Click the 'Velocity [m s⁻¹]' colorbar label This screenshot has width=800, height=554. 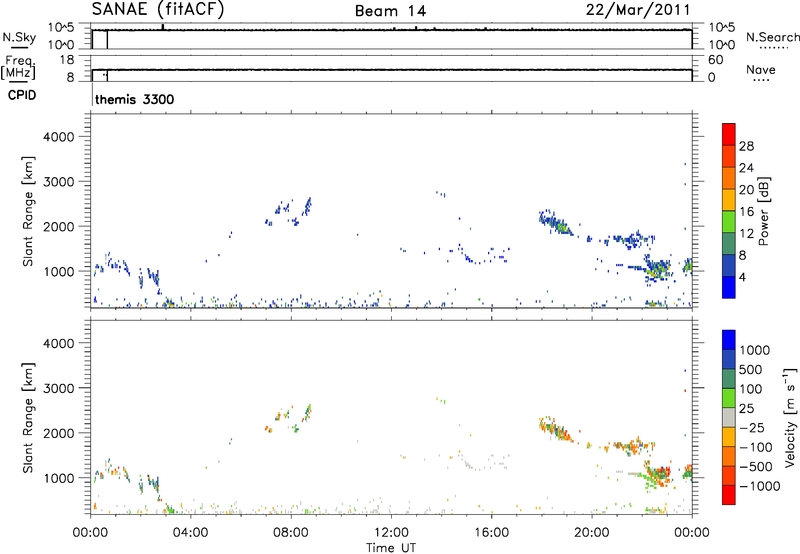click(790, 417)
